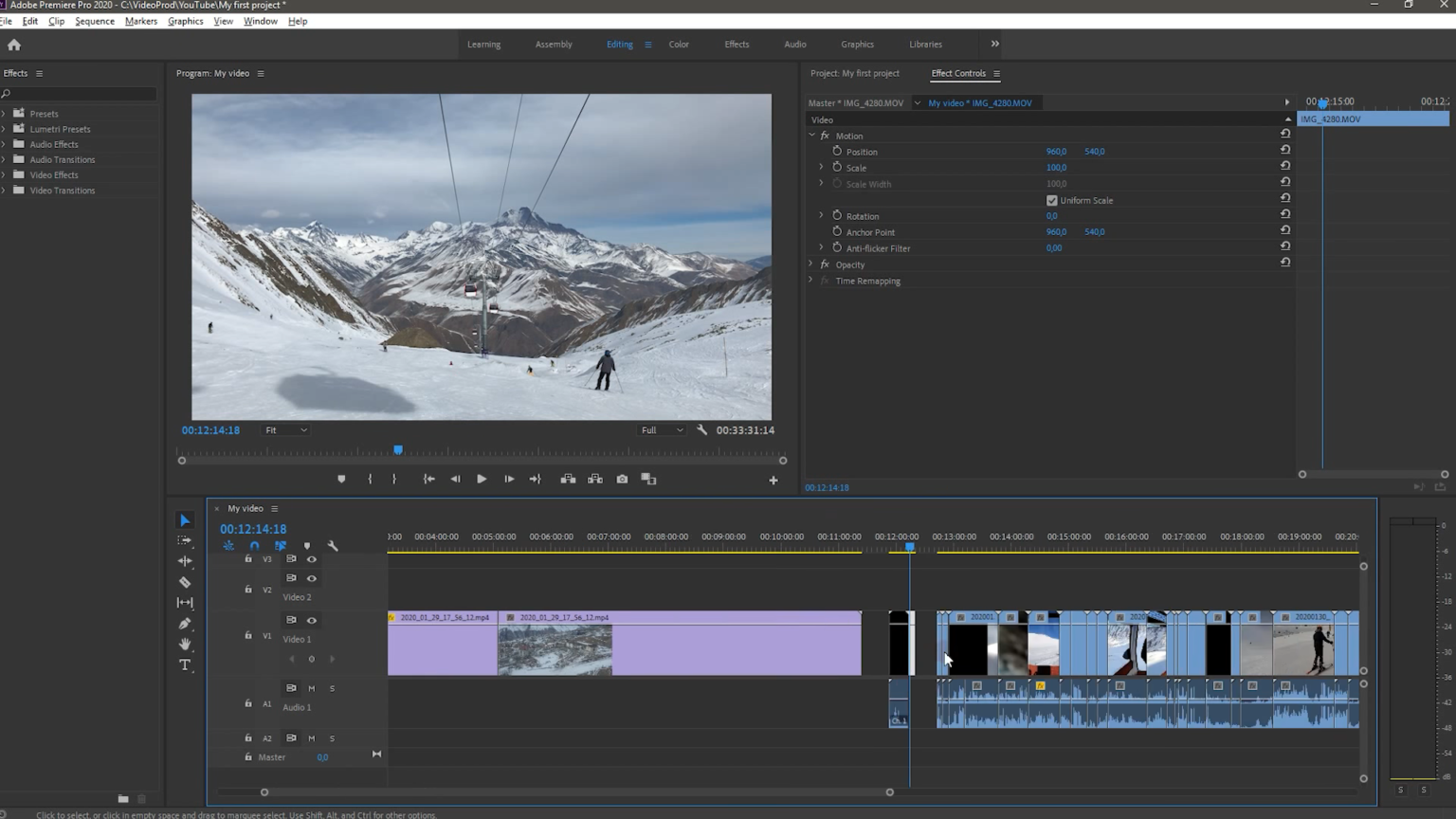
Task: Switch to the Color workspace tab
Action: point(679,45)
